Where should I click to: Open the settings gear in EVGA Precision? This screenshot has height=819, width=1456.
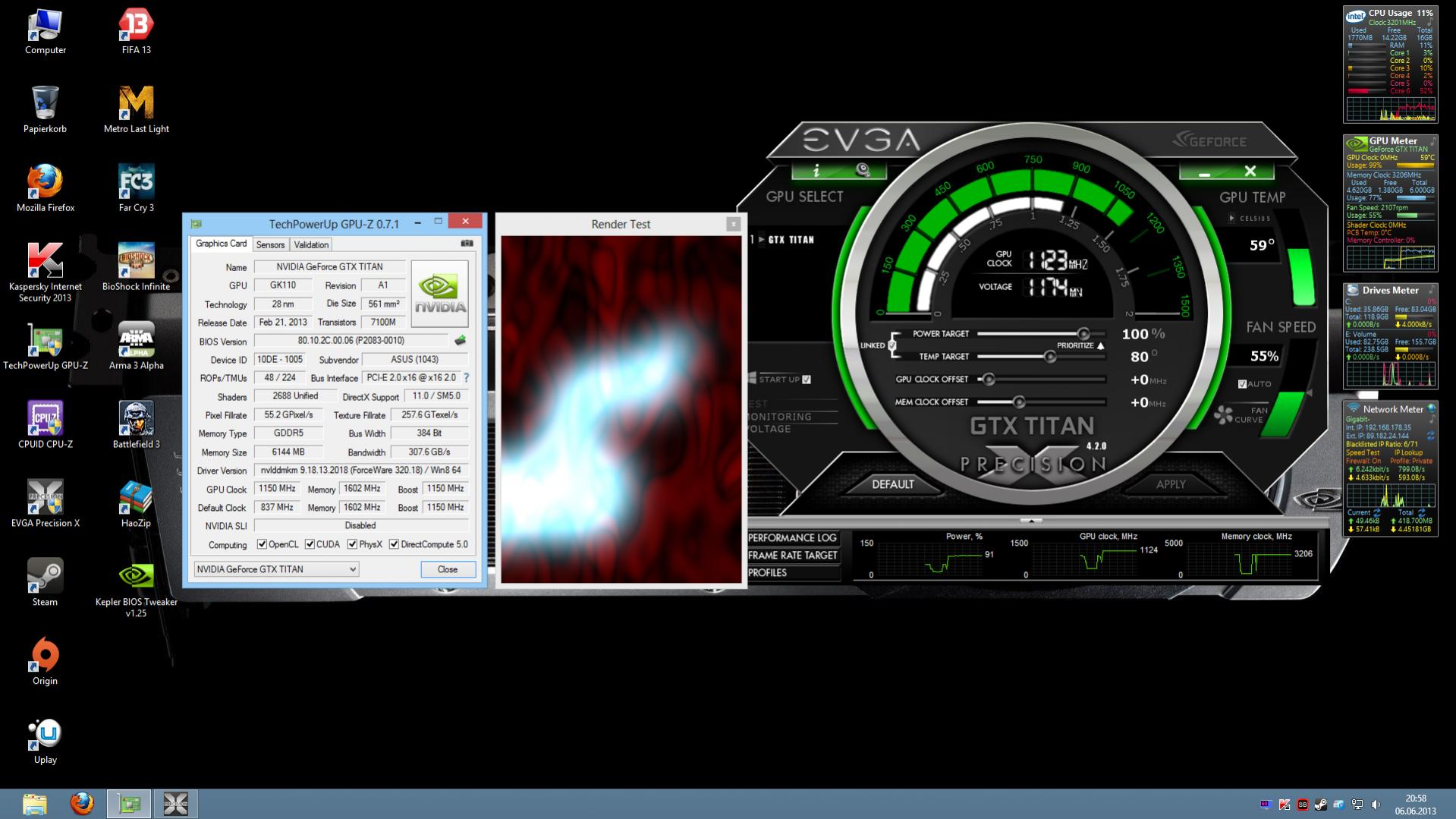[863, 170]
